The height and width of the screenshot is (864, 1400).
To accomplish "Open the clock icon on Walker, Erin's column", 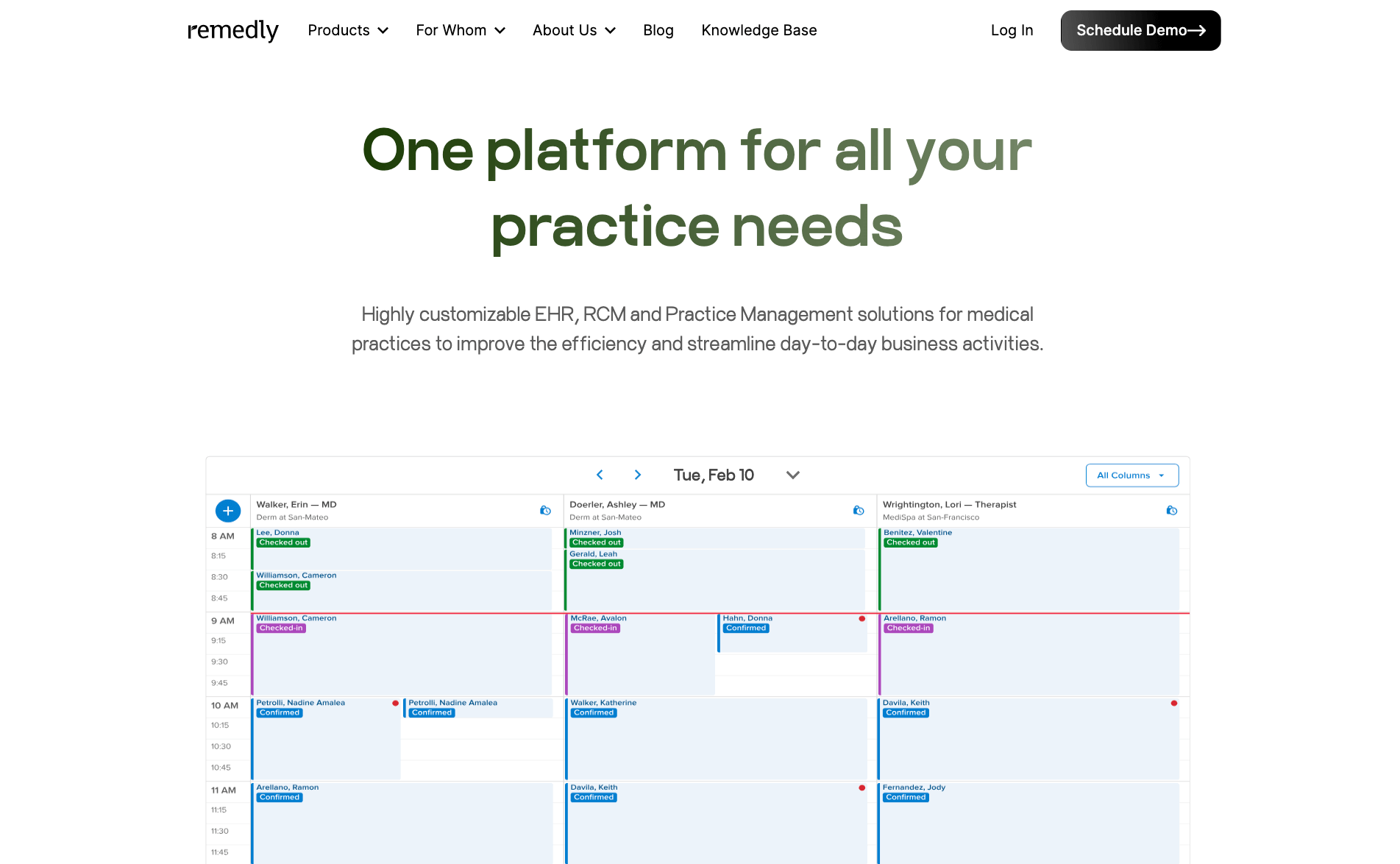I will tap(545, 510).
